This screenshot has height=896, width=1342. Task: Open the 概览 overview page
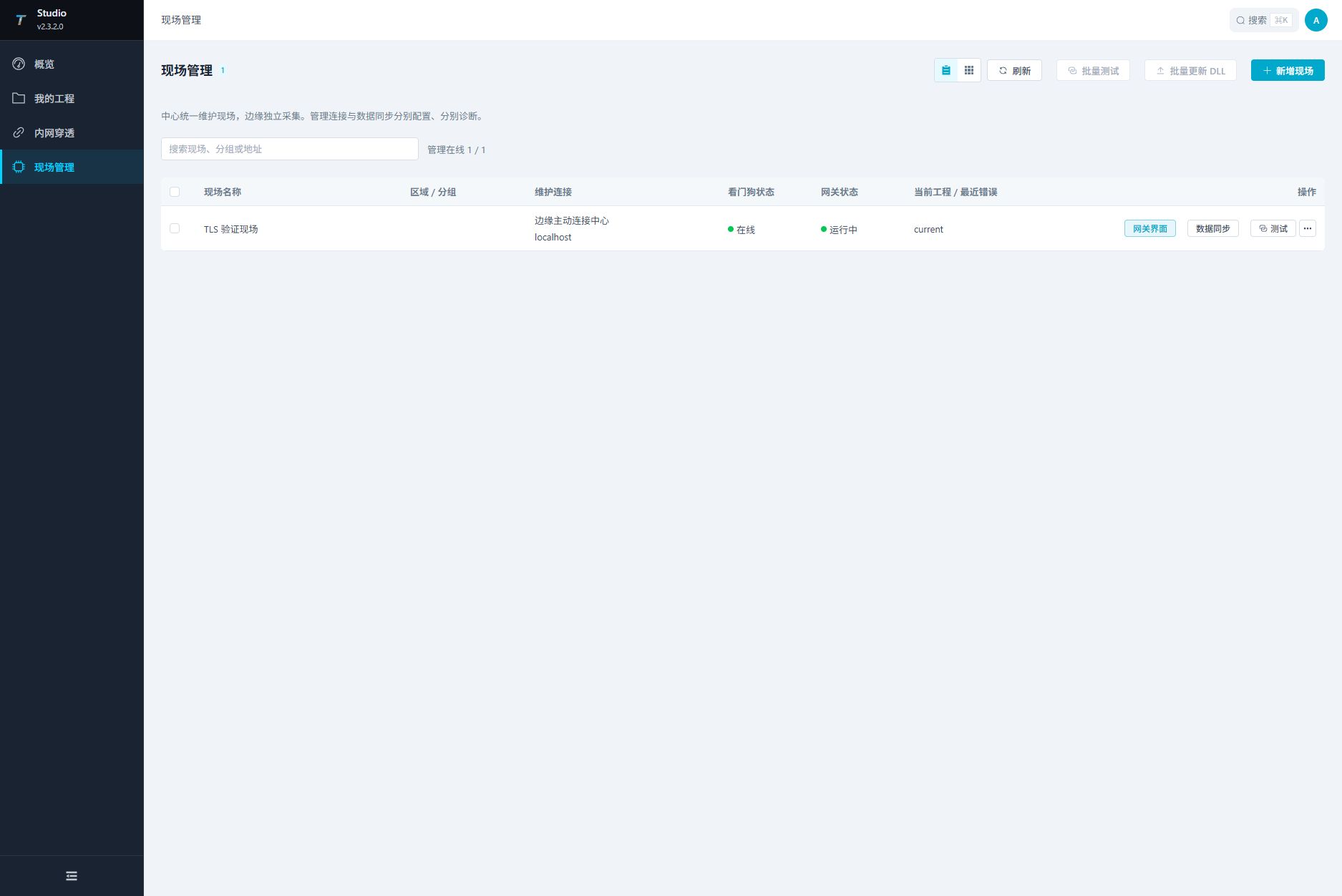[x=72, y=64]
